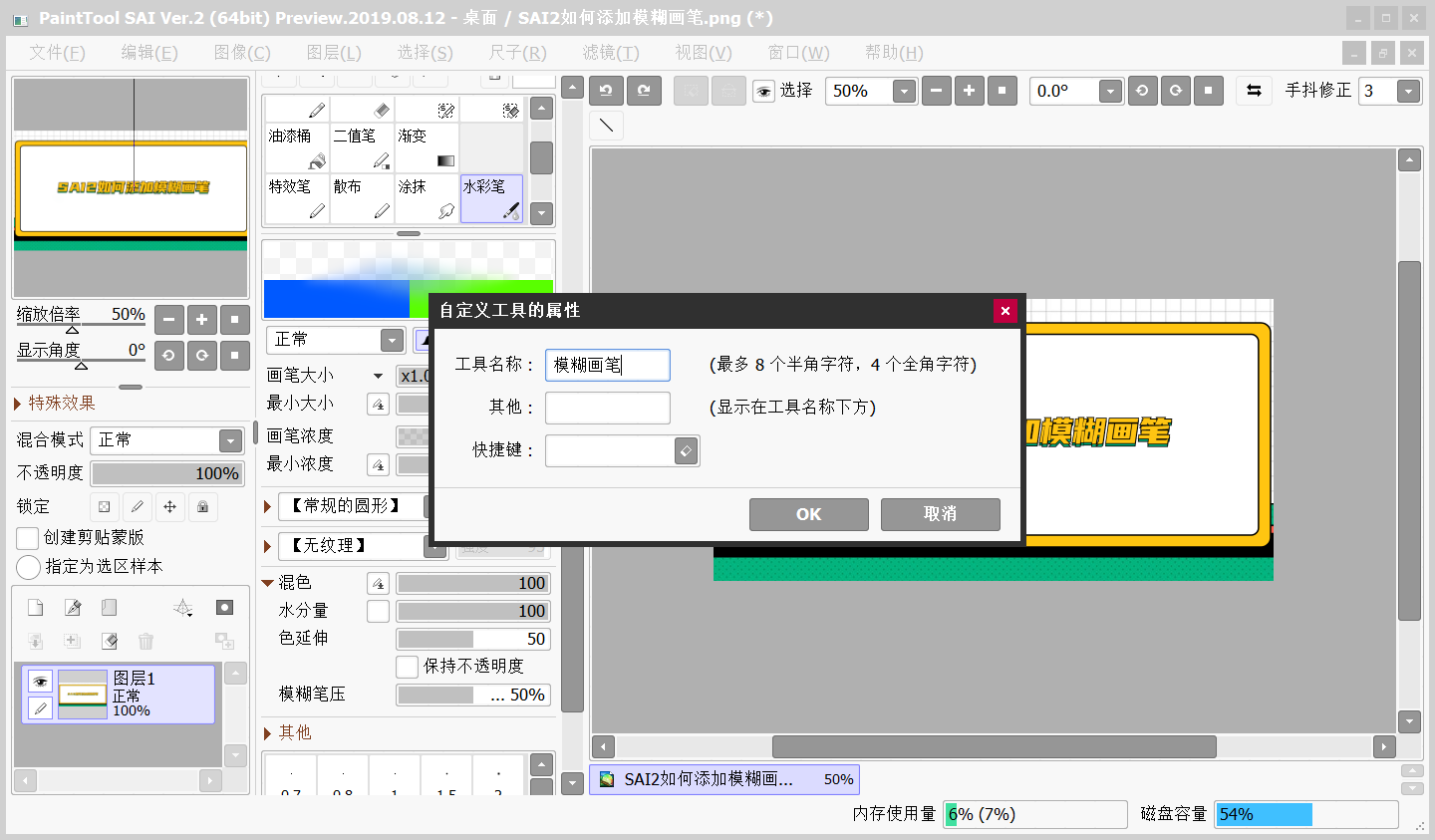
Task: Open the 手抖修正 stabilizer dropdown
Action: point(1408,92)
